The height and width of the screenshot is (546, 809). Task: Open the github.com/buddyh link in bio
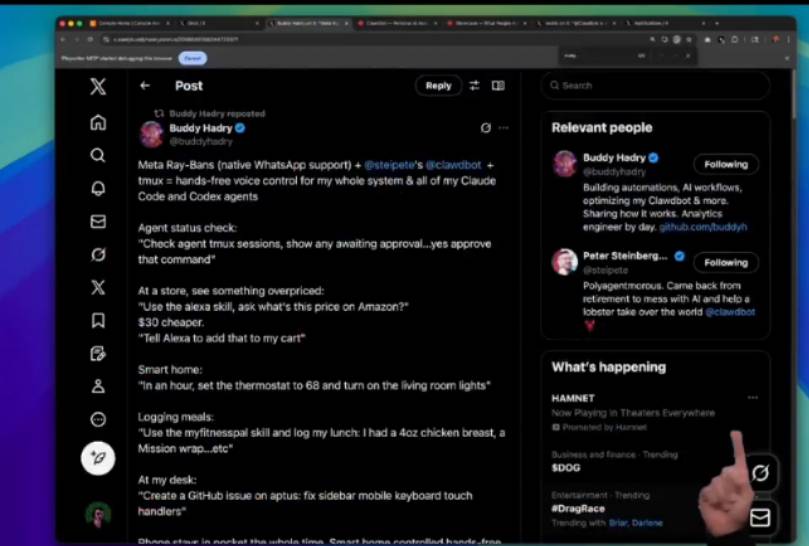pyautogui.click(x=703, y=227)
